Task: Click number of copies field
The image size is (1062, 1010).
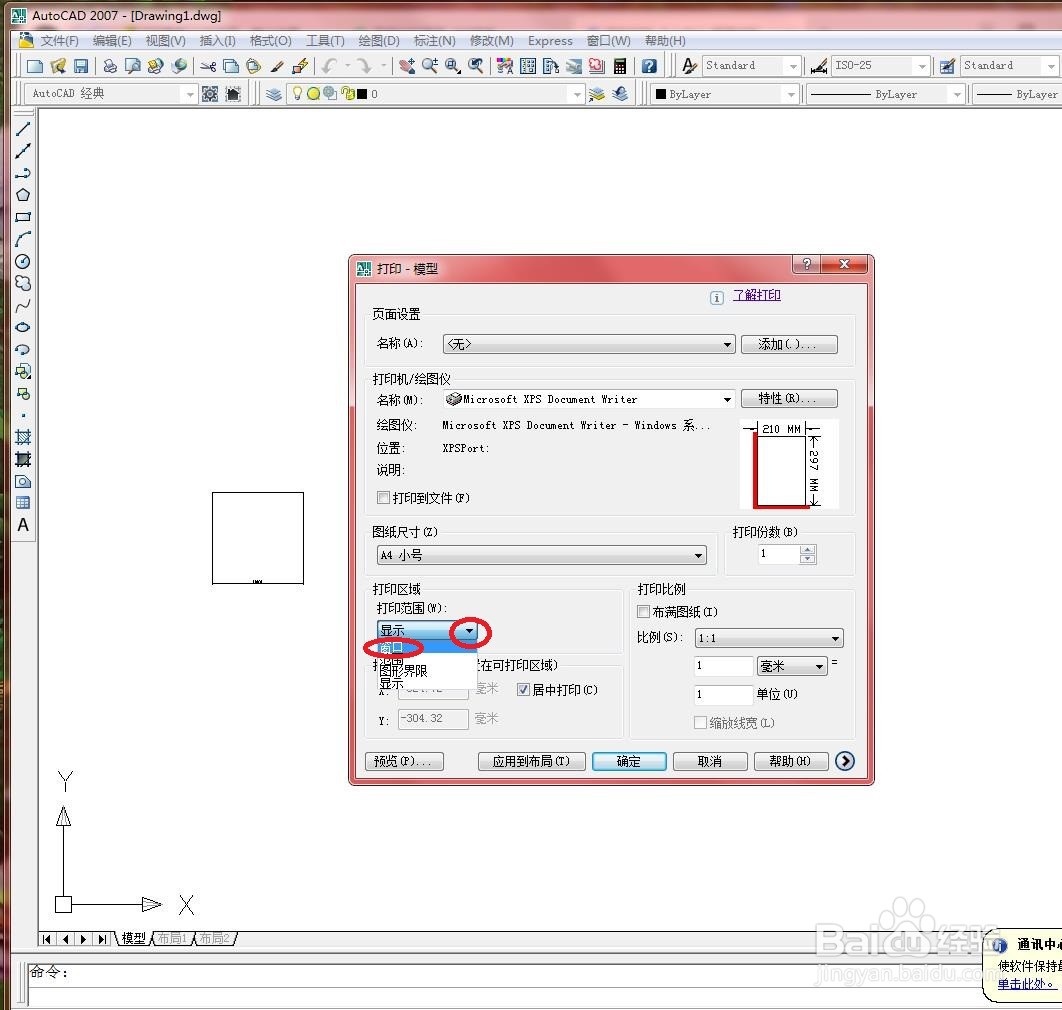Action: 779,554
